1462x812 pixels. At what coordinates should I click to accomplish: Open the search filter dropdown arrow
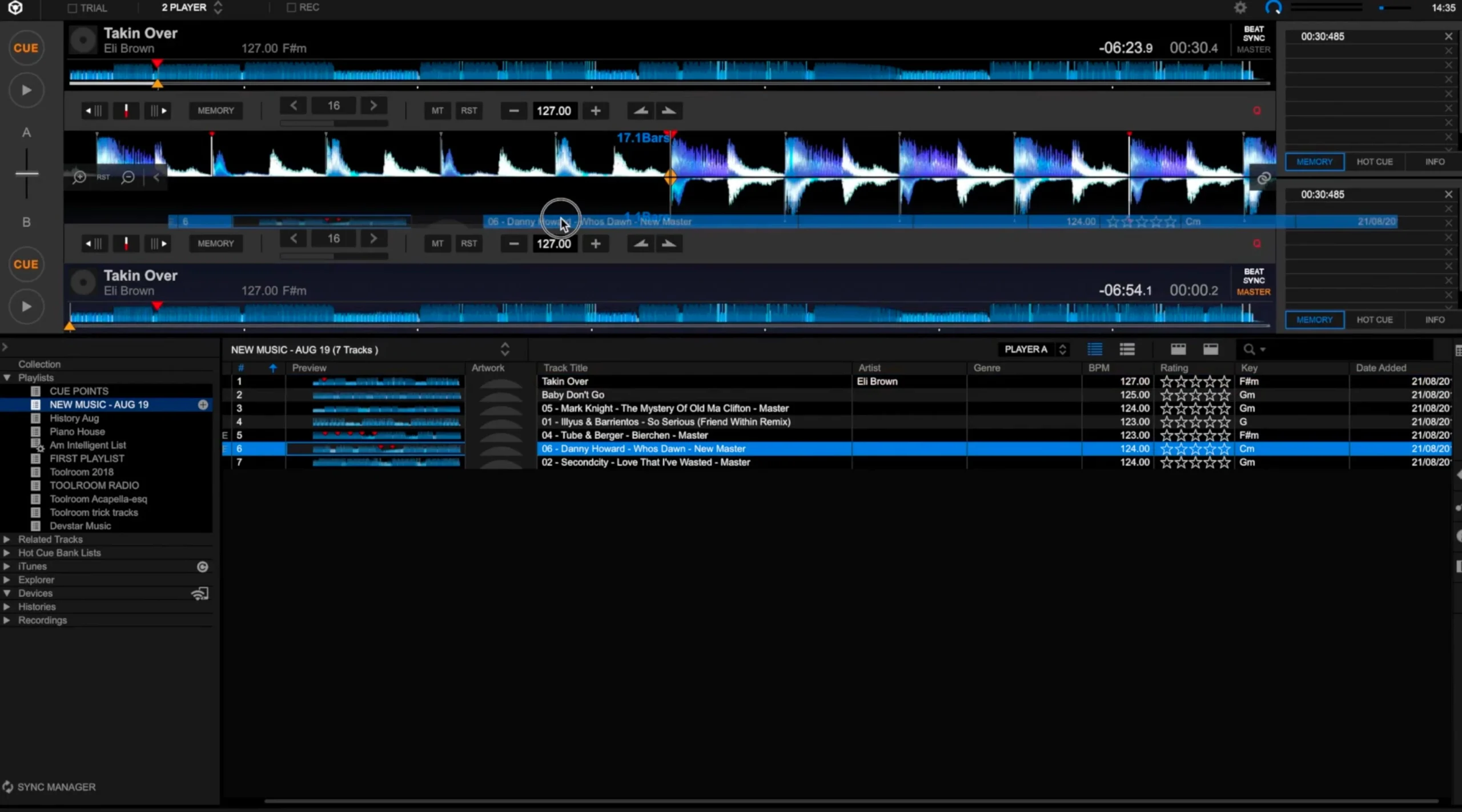[x=1263, y=349]
